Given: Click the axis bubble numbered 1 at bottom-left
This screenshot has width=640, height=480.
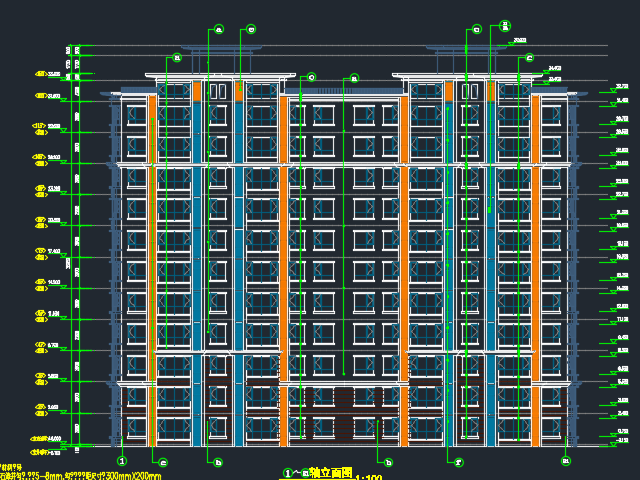Looking at the screenshot, I should [123, 461].
